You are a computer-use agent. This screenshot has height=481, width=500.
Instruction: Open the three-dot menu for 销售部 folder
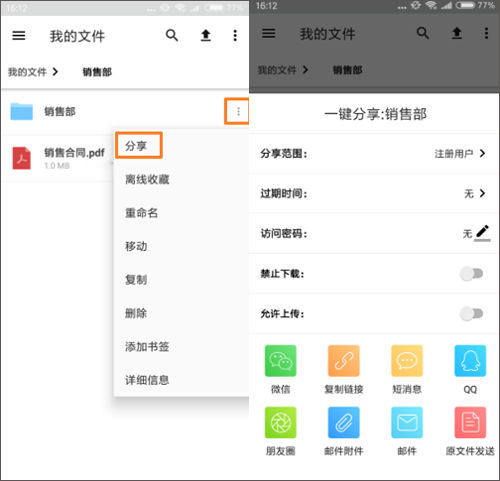pyautogui.click(x=238, y=111)
